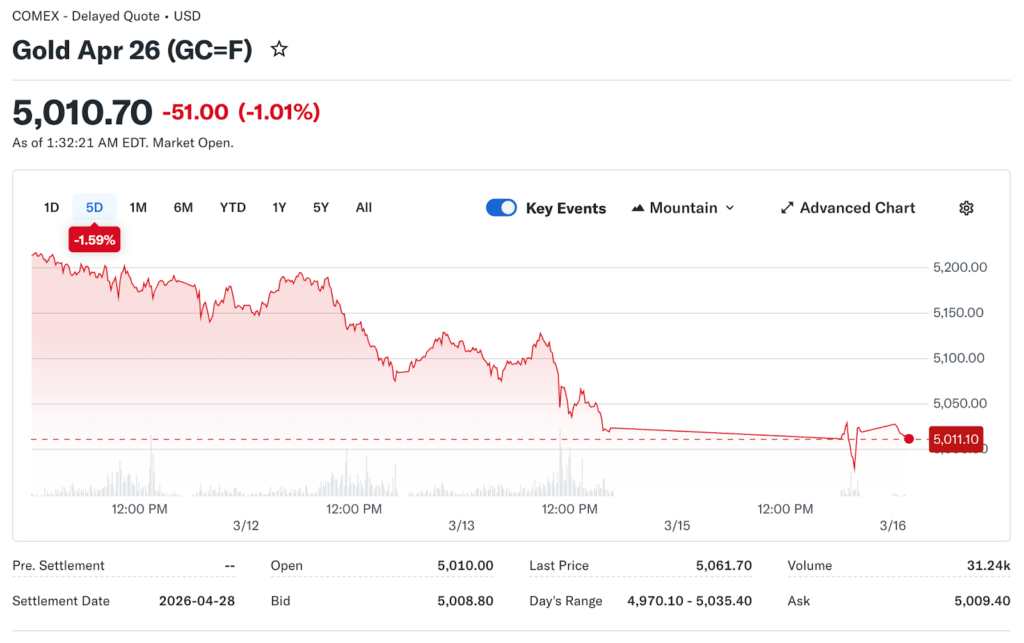The height and width of the screenshot is (643, 1024).
Task: Select the 5D range tab
Action: coord(94,208)
